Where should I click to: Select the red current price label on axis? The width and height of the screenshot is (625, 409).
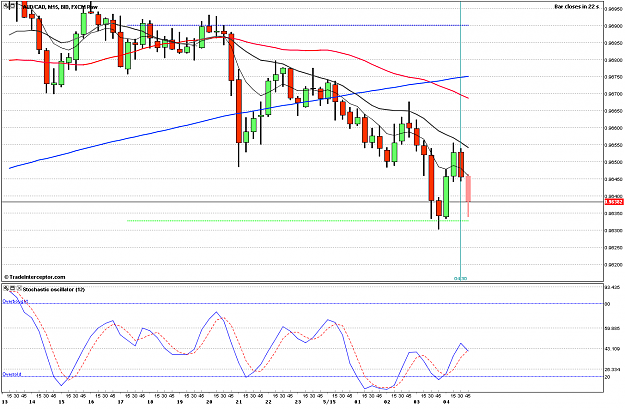614,202
